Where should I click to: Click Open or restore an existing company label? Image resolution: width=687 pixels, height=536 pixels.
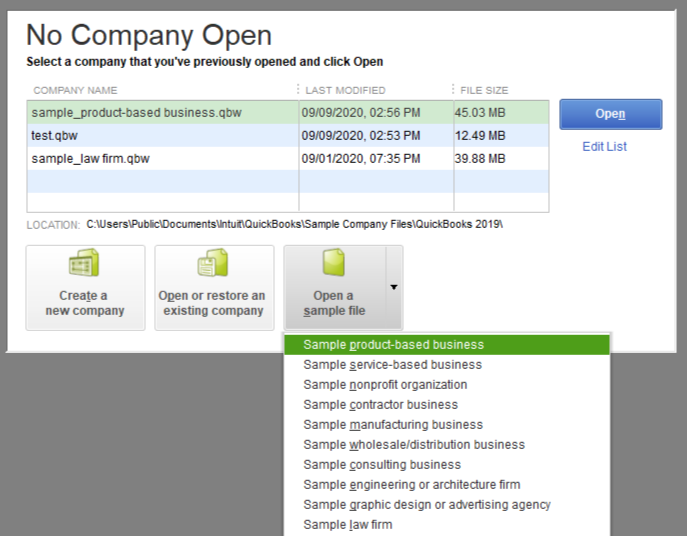(x=212, y=303)
